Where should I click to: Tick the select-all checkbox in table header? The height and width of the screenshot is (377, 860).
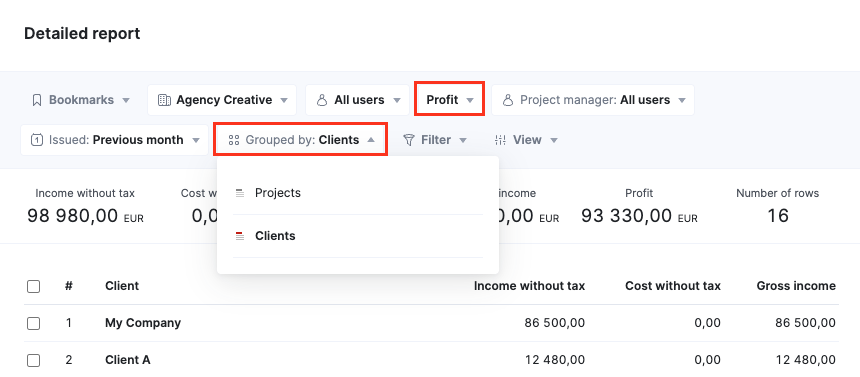(33, 286)
